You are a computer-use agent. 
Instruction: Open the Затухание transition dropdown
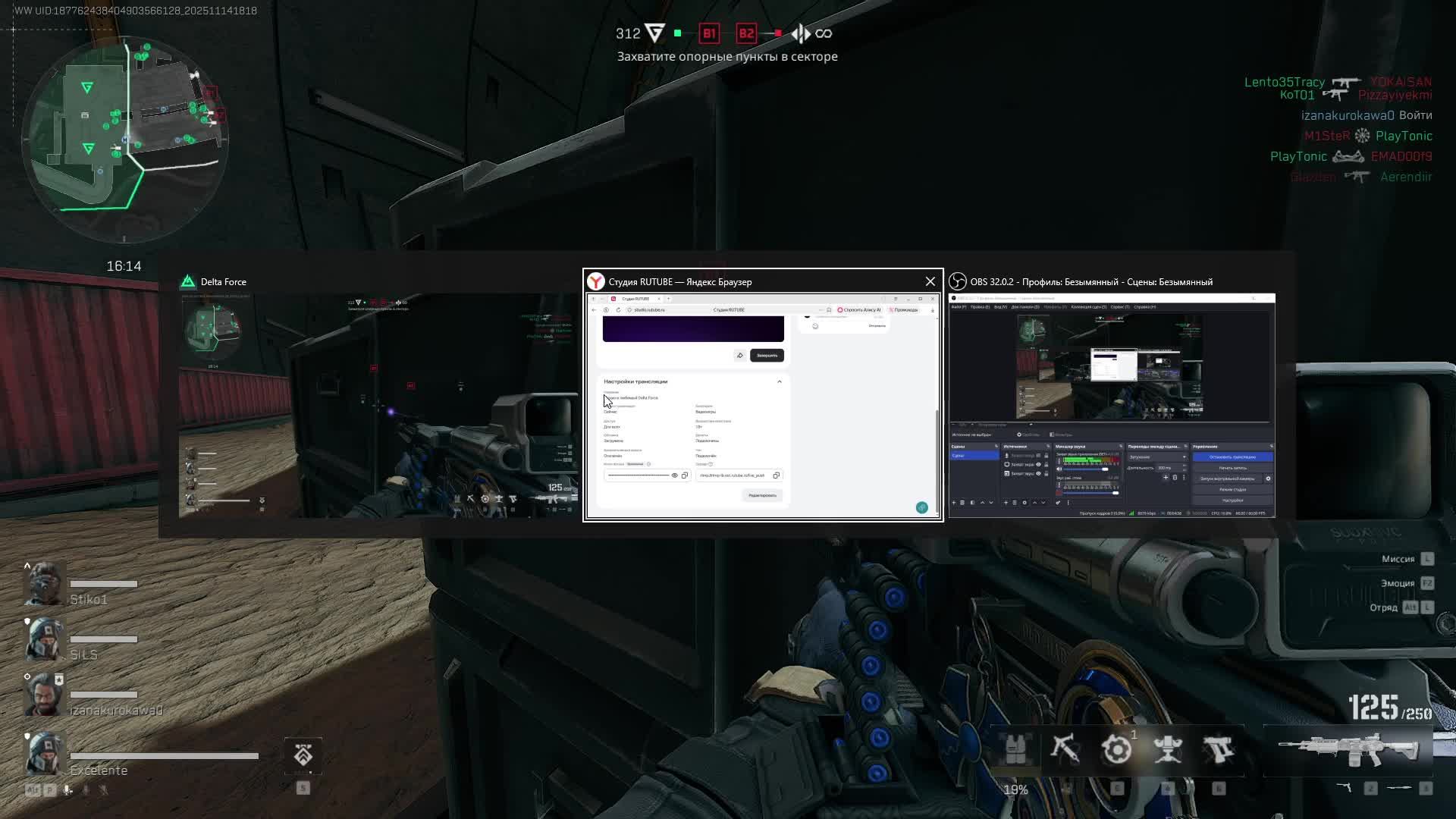(1157, 457)
